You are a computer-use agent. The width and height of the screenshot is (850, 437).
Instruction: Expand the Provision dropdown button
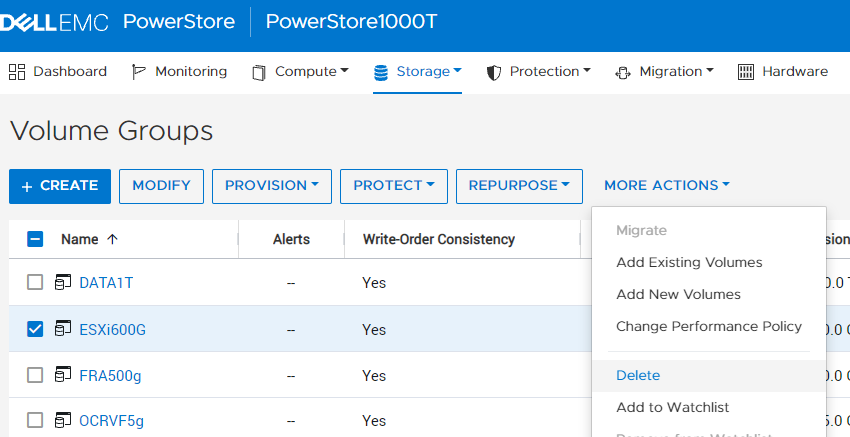271,186
